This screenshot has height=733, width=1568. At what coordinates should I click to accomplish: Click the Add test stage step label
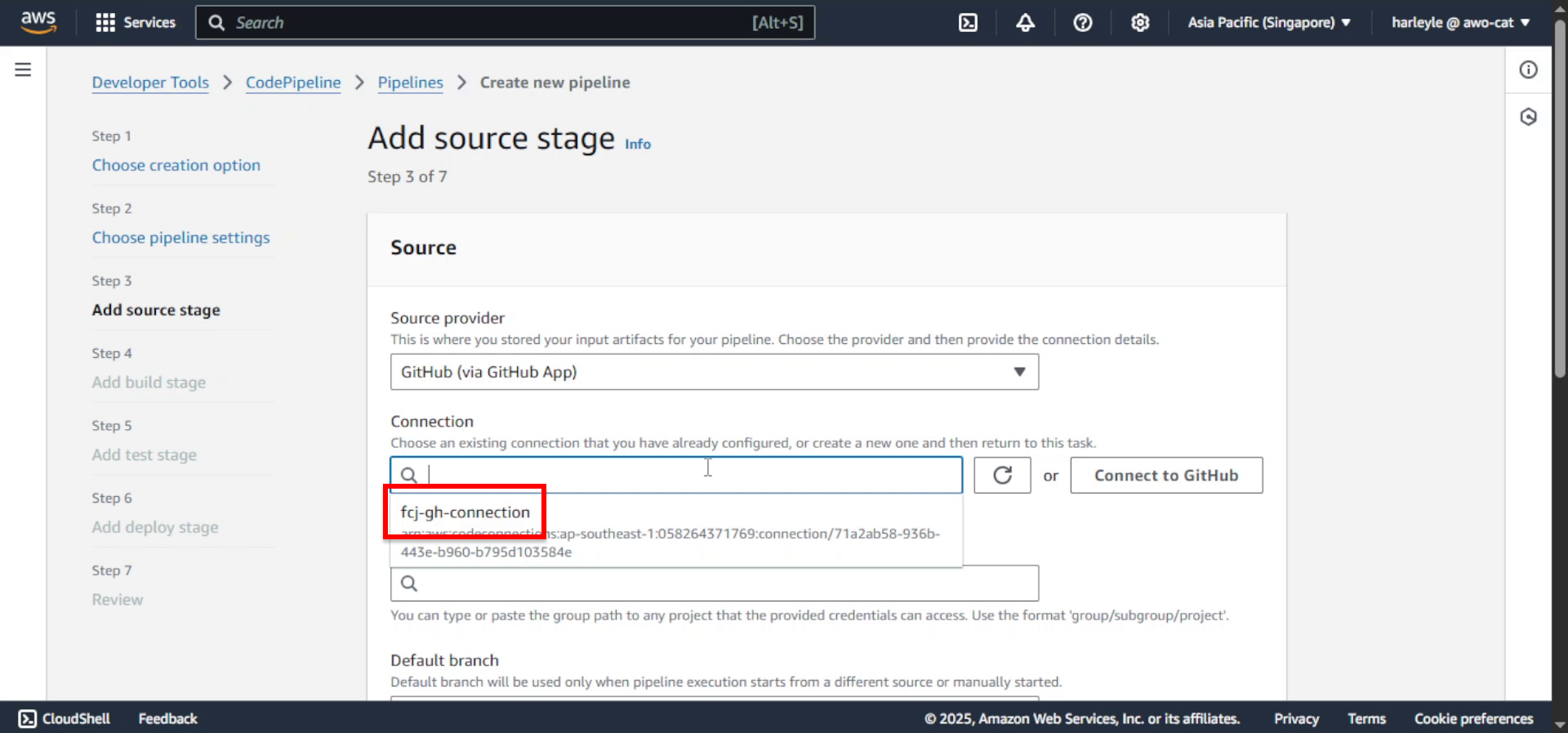(x=144, y=454)
